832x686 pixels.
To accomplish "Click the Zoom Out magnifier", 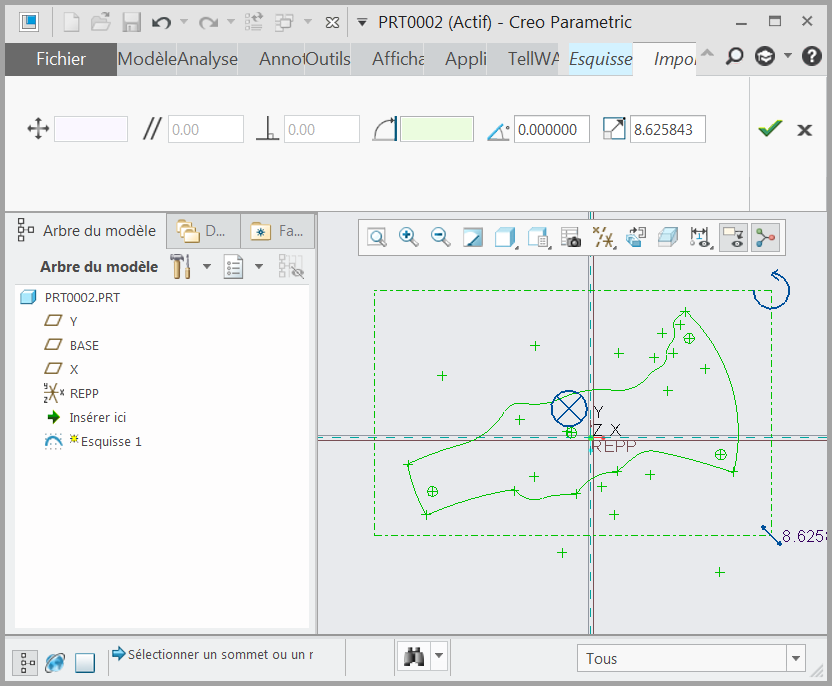I will pos(440,237).
